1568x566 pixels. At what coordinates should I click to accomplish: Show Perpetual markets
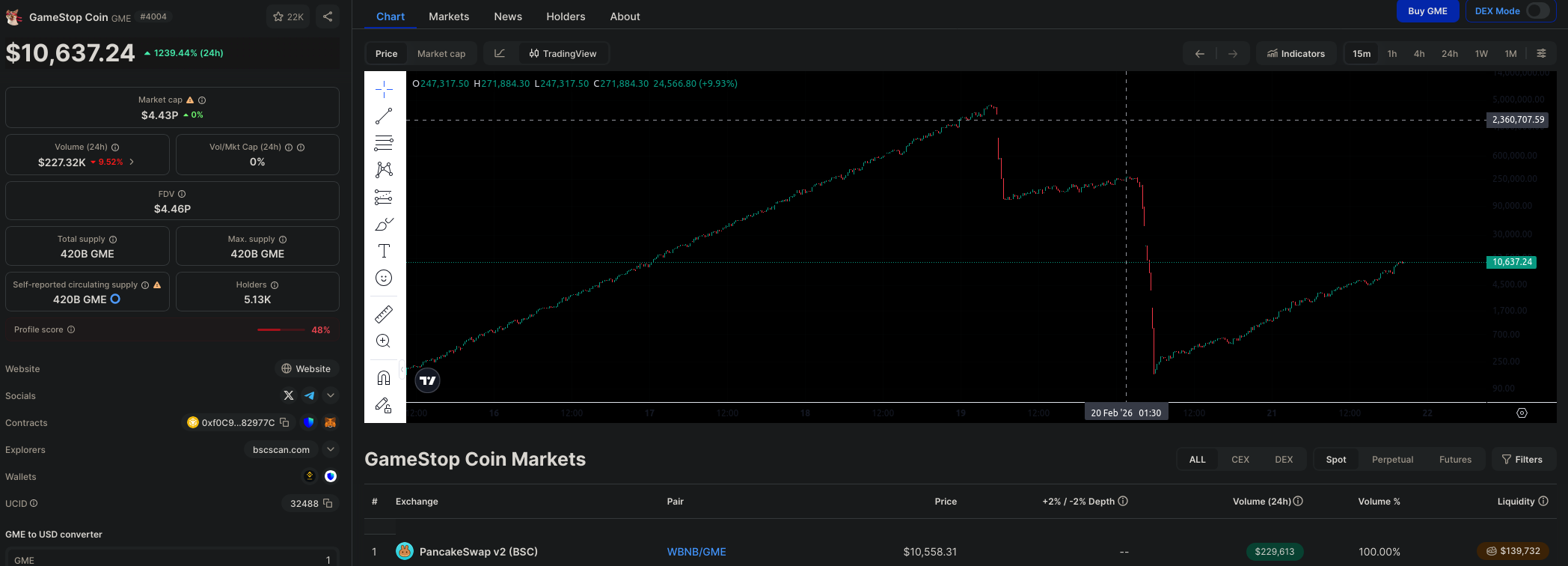(1393, 459)
